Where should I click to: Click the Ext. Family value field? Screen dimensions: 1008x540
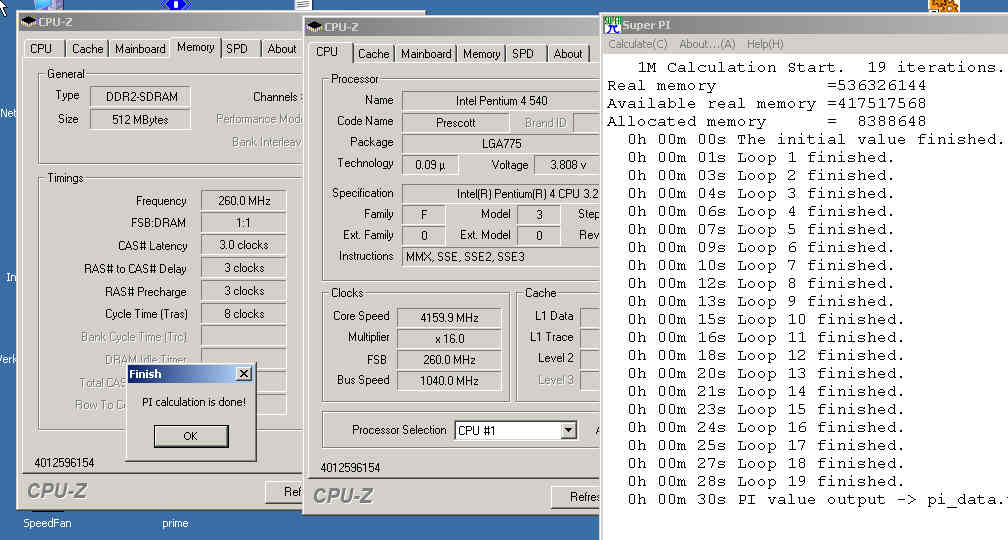[x=424, y=236]
